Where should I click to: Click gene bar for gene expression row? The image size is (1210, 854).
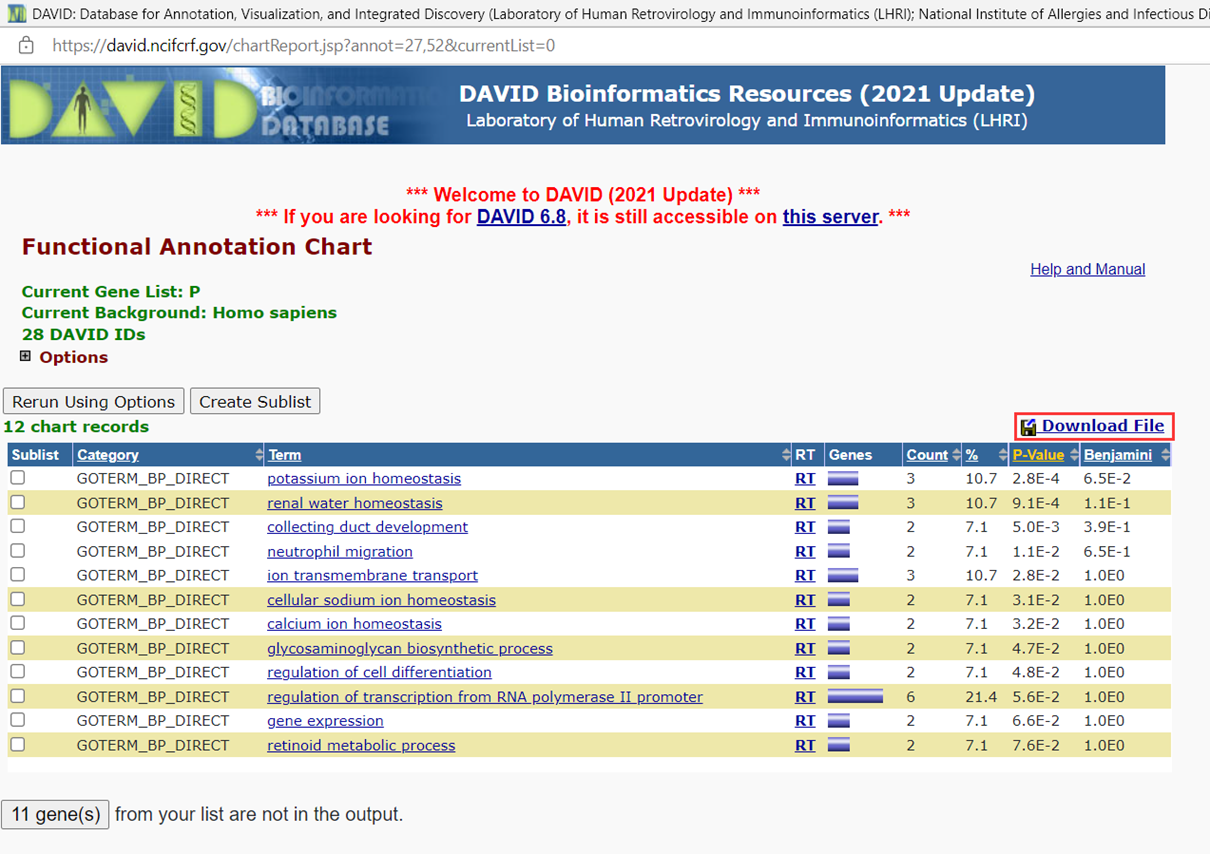coord(838,721)
